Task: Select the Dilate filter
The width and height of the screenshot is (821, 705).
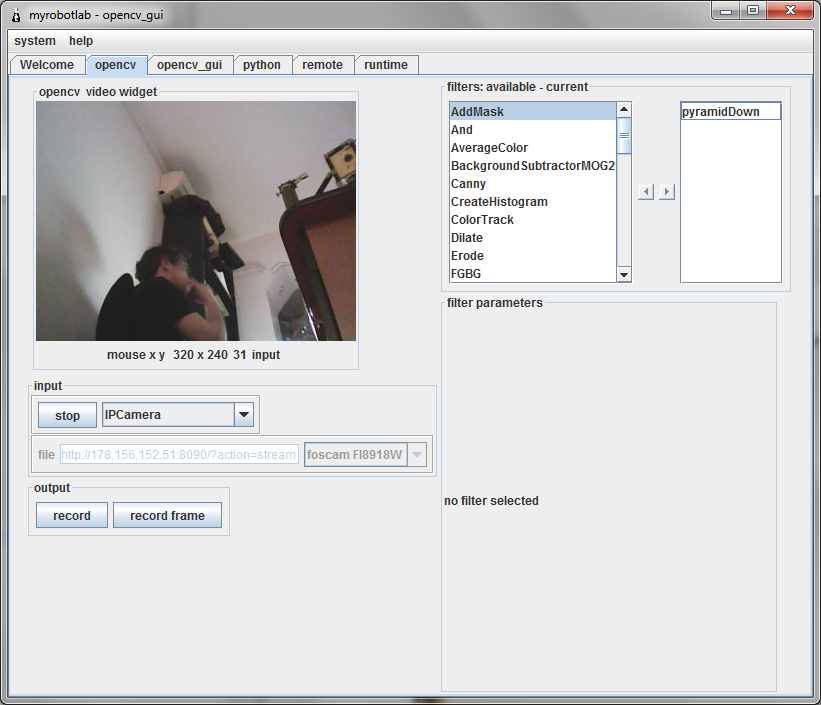Action: pyautogui.click(x=533, y=238)
